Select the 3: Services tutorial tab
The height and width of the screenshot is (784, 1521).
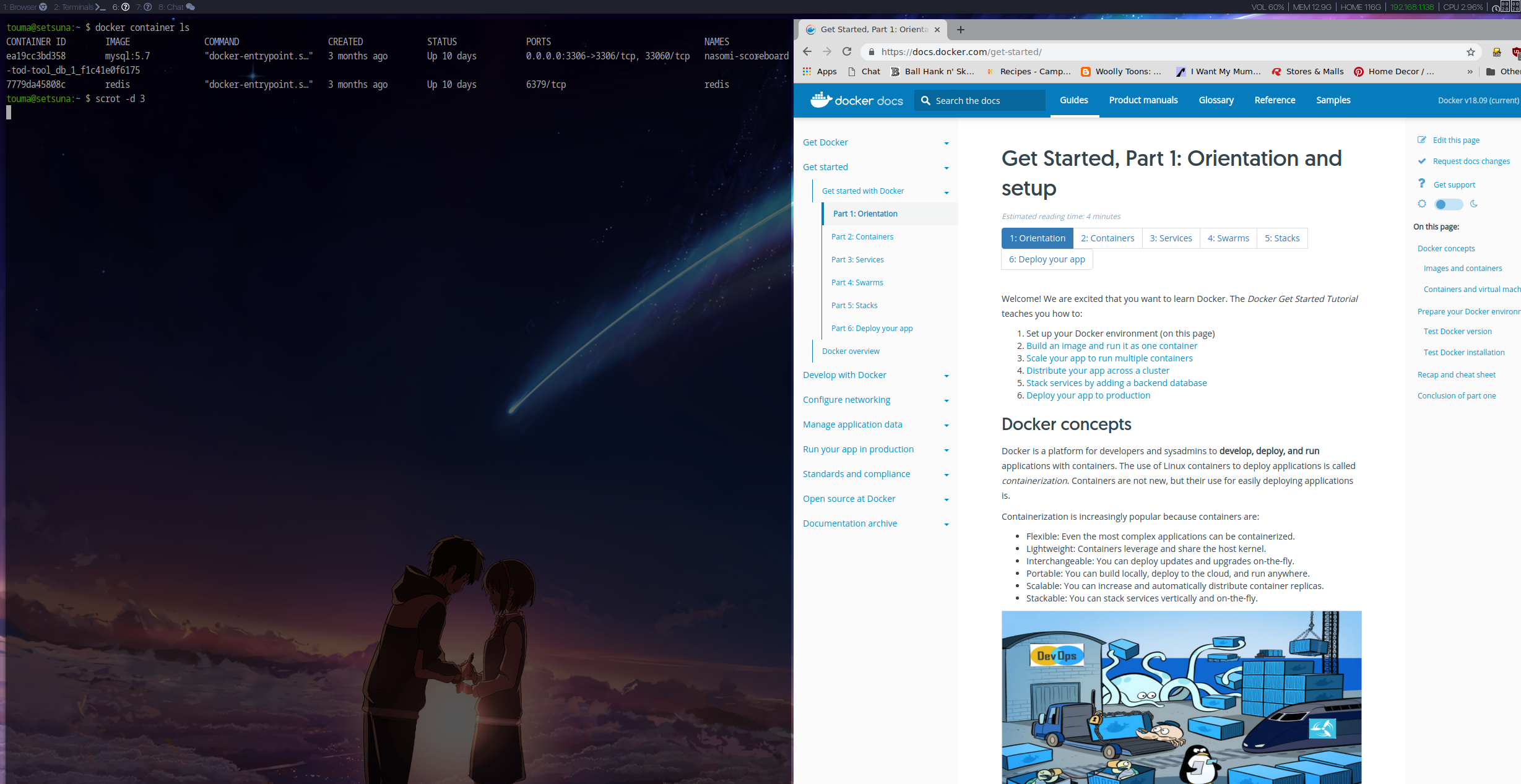[1171, 238]
